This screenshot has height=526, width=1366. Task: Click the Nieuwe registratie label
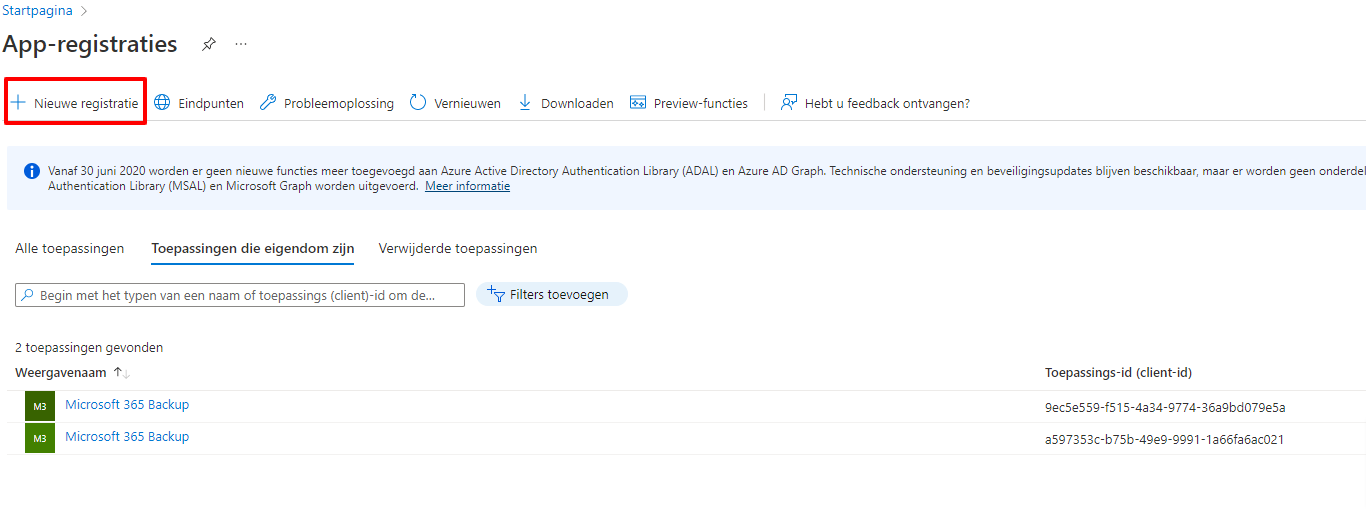click(x=86, y=103)
